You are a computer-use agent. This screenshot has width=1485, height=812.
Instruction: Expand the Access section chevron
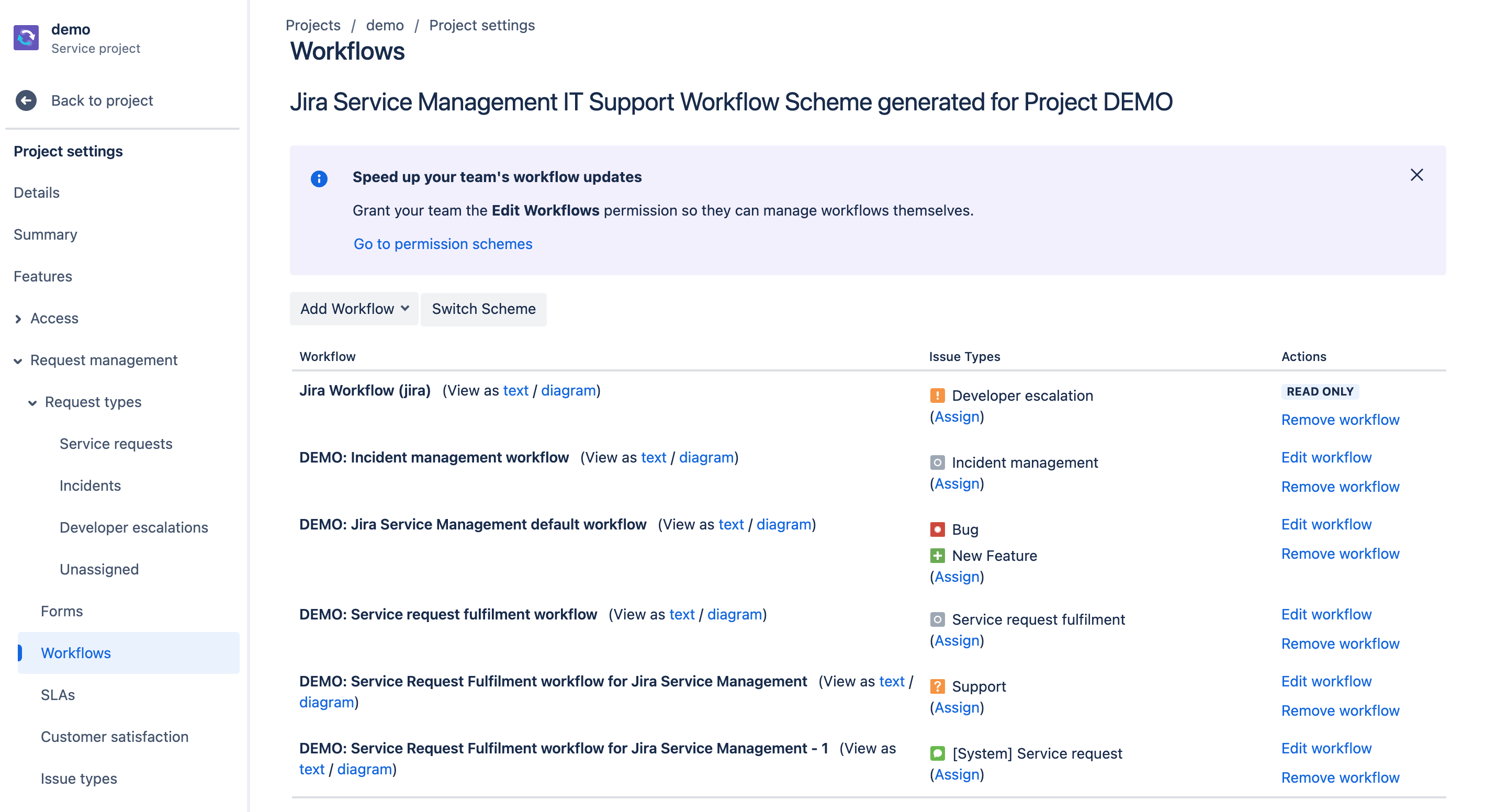click(x=18, y=319)
